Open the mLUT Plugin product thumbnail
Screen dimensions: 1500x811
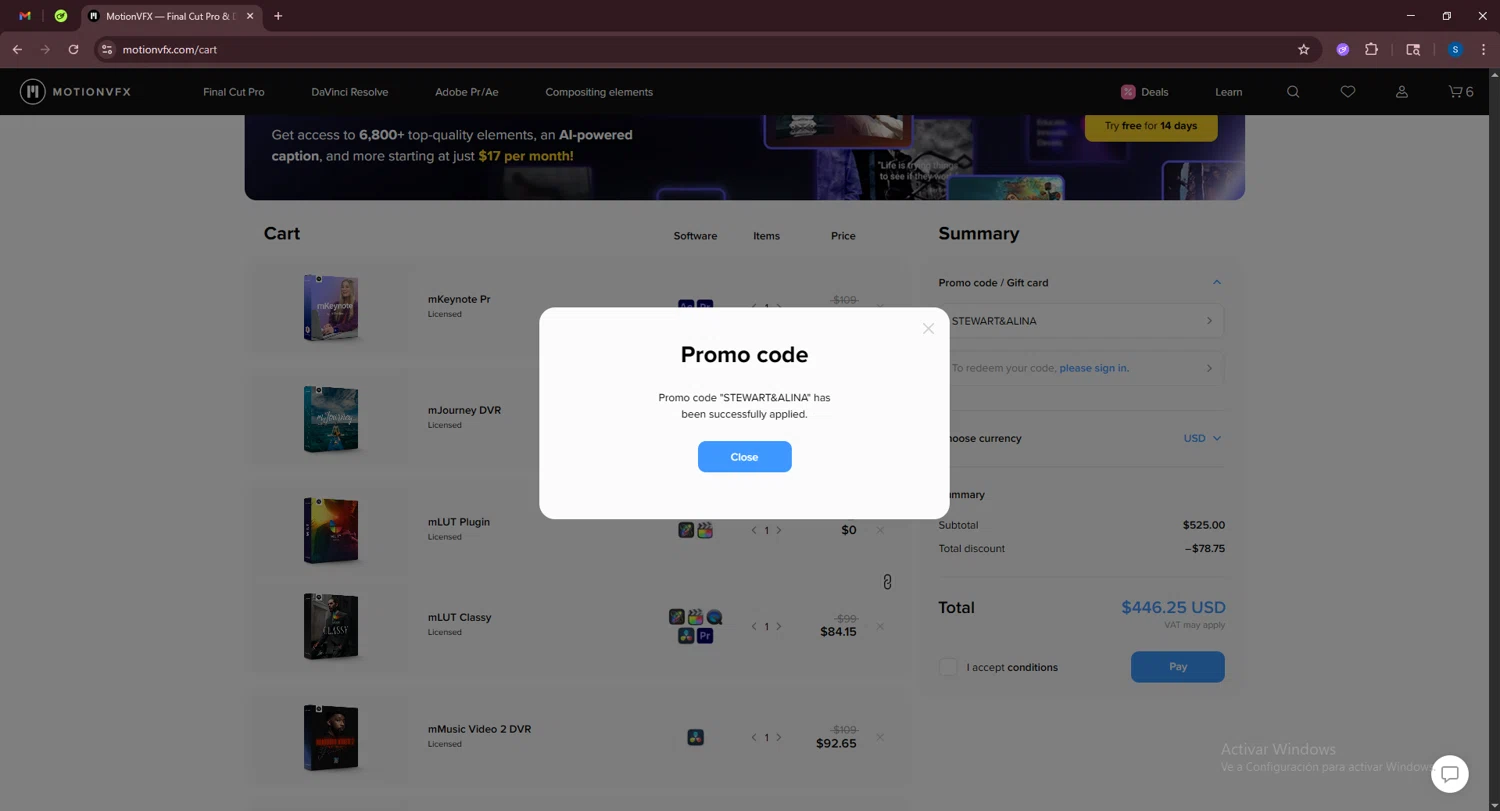(x=331, y=530)
